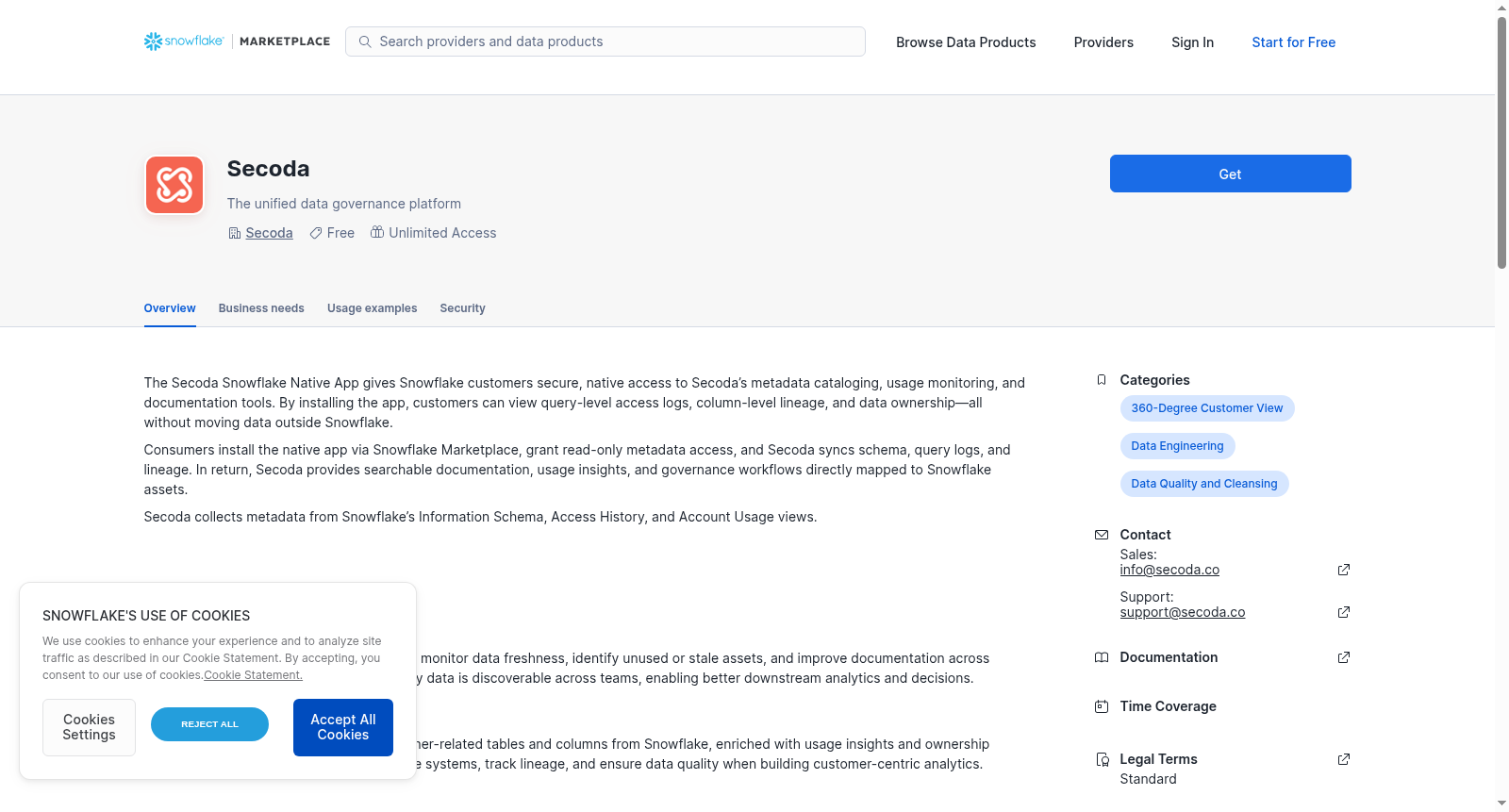Open the Legal Terms link
The height and width of the screenshot is (812, 1509).
(1158, 759)
